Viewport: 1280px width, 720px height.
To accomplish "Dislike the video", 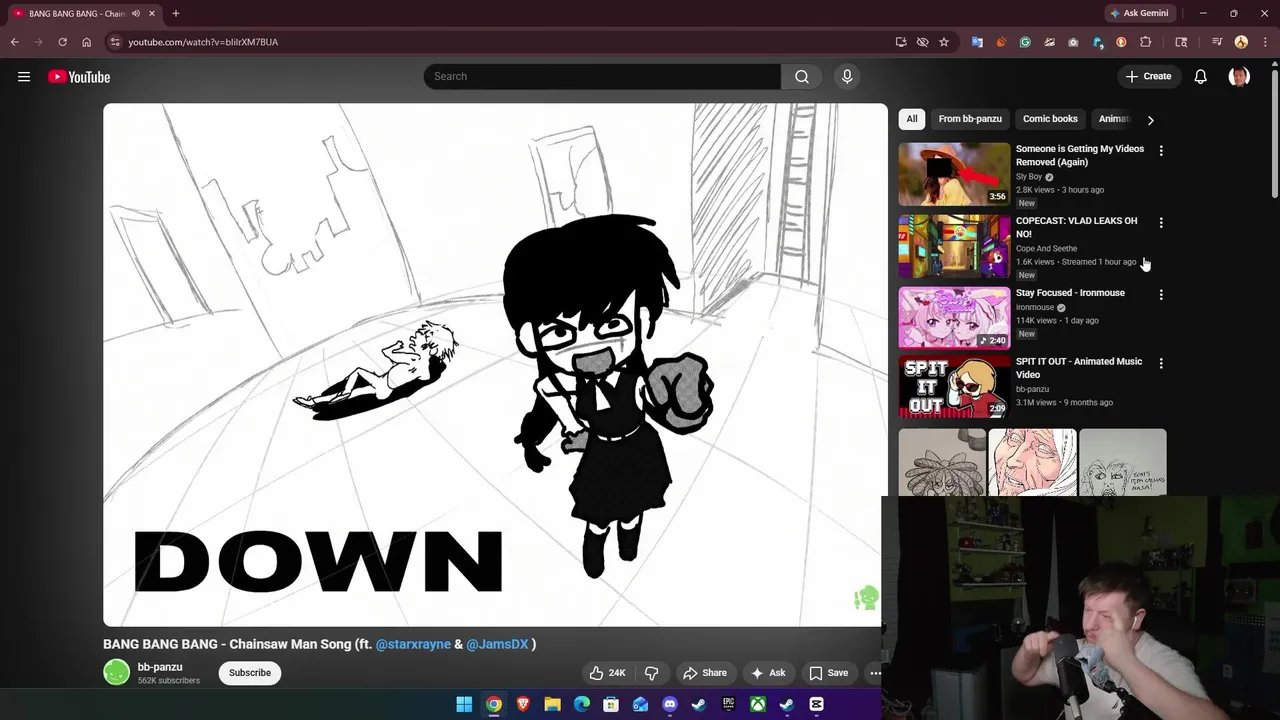I will (x=651, y=673).
